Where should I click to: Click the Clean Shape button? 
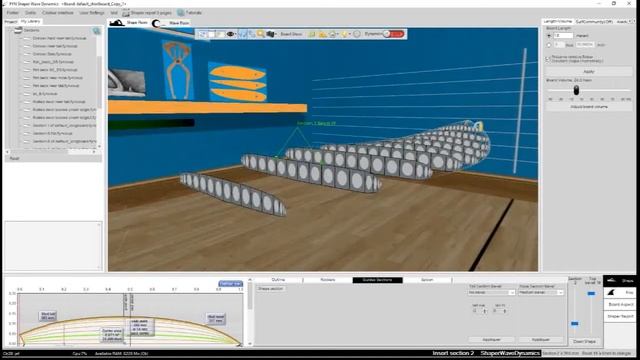tap(584, 341)
